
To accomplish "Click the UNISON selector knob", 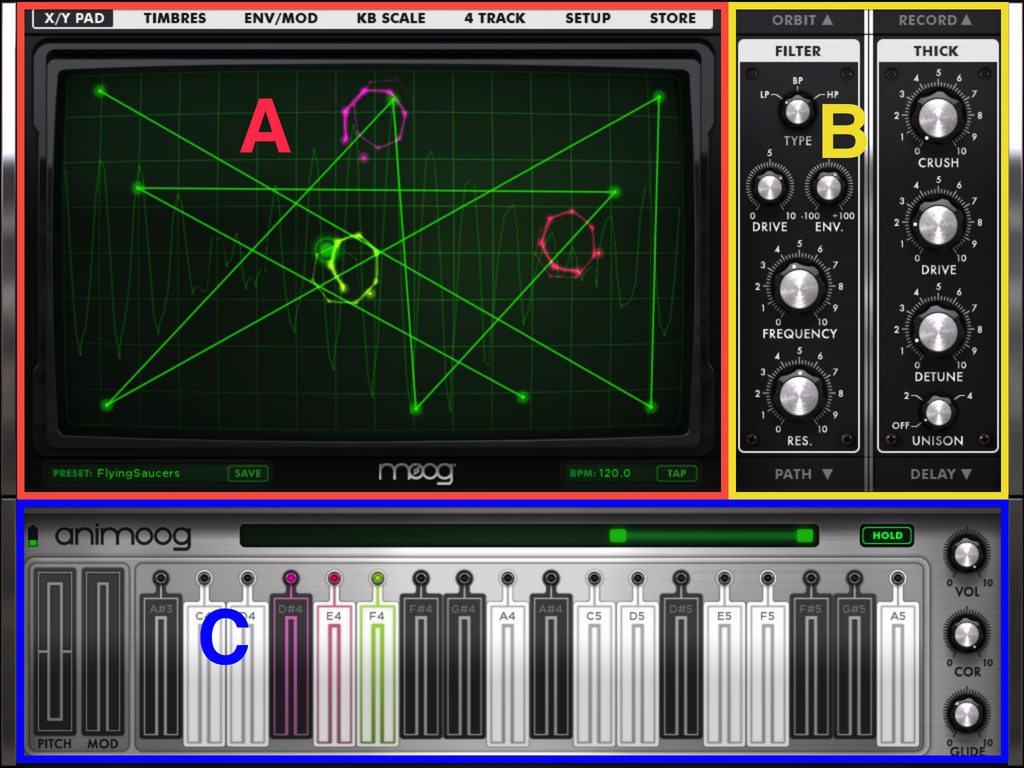I will point(938,412).
